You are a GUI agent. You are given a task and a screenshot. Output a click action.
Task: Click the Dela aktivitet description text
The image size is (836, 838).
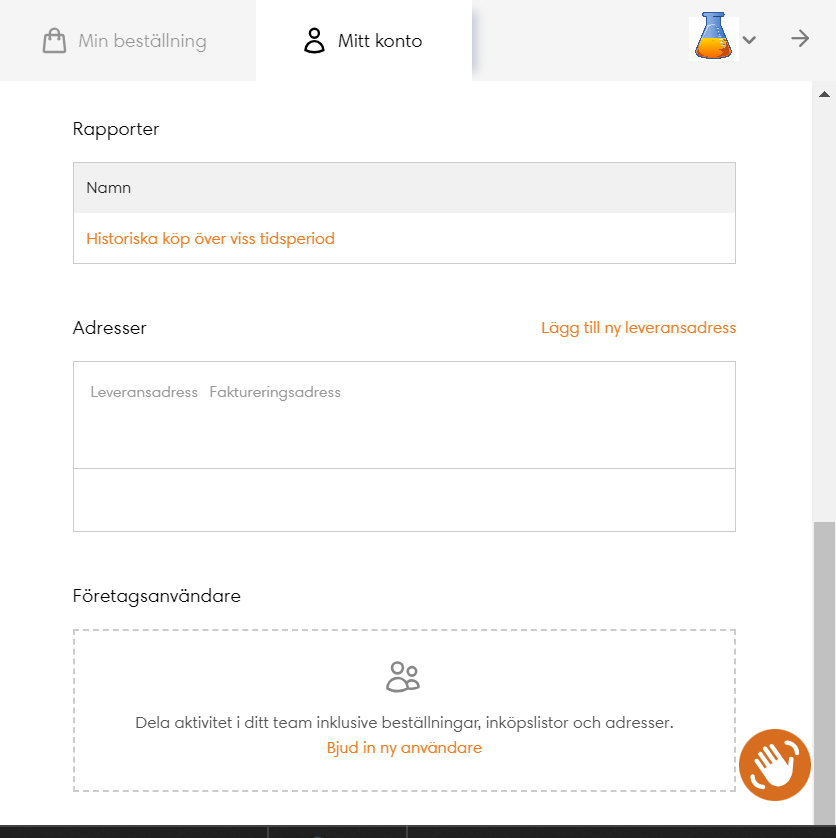(404, 722)
